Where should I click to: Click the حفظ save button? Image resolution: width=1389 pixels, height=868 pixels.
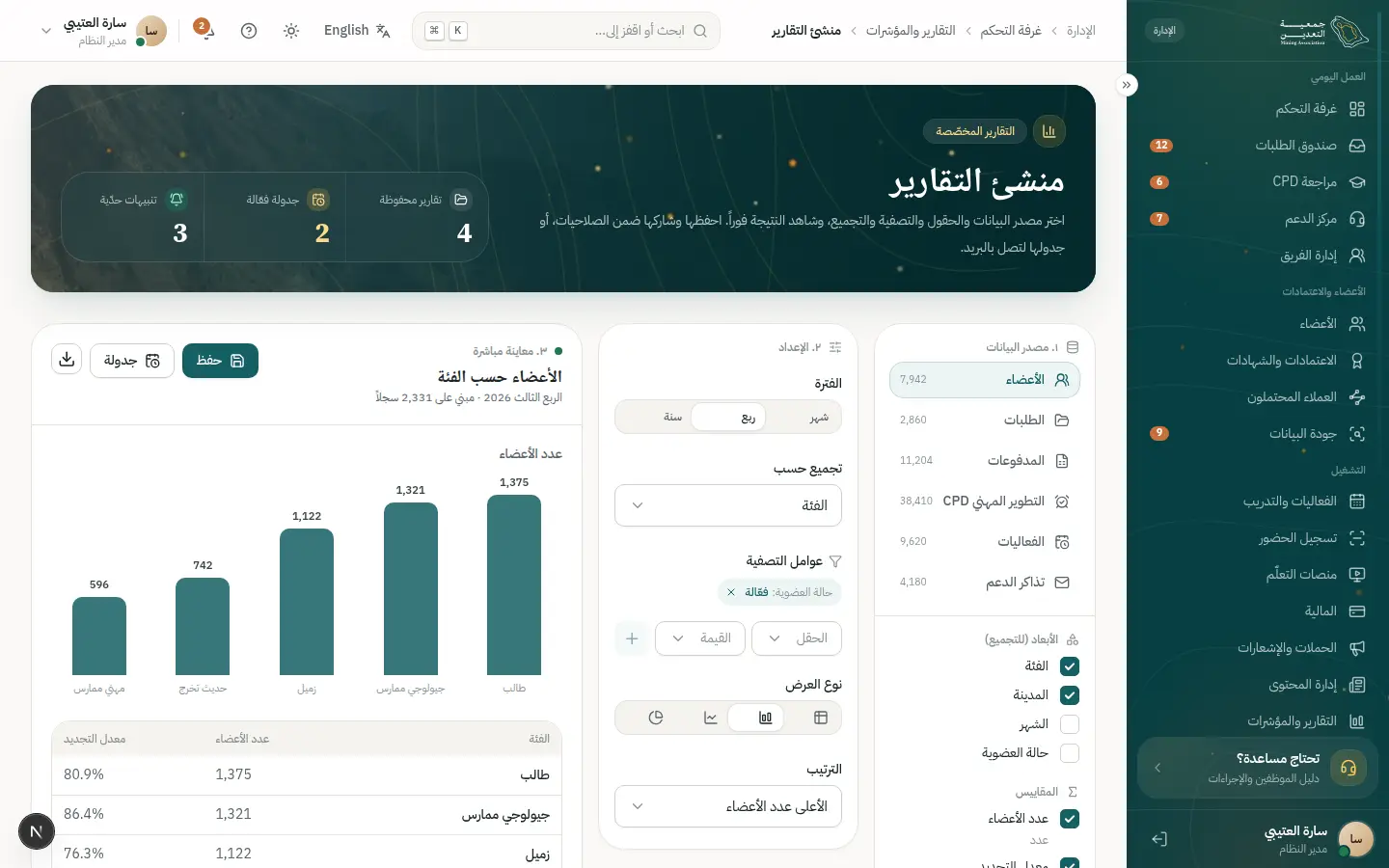220,361
